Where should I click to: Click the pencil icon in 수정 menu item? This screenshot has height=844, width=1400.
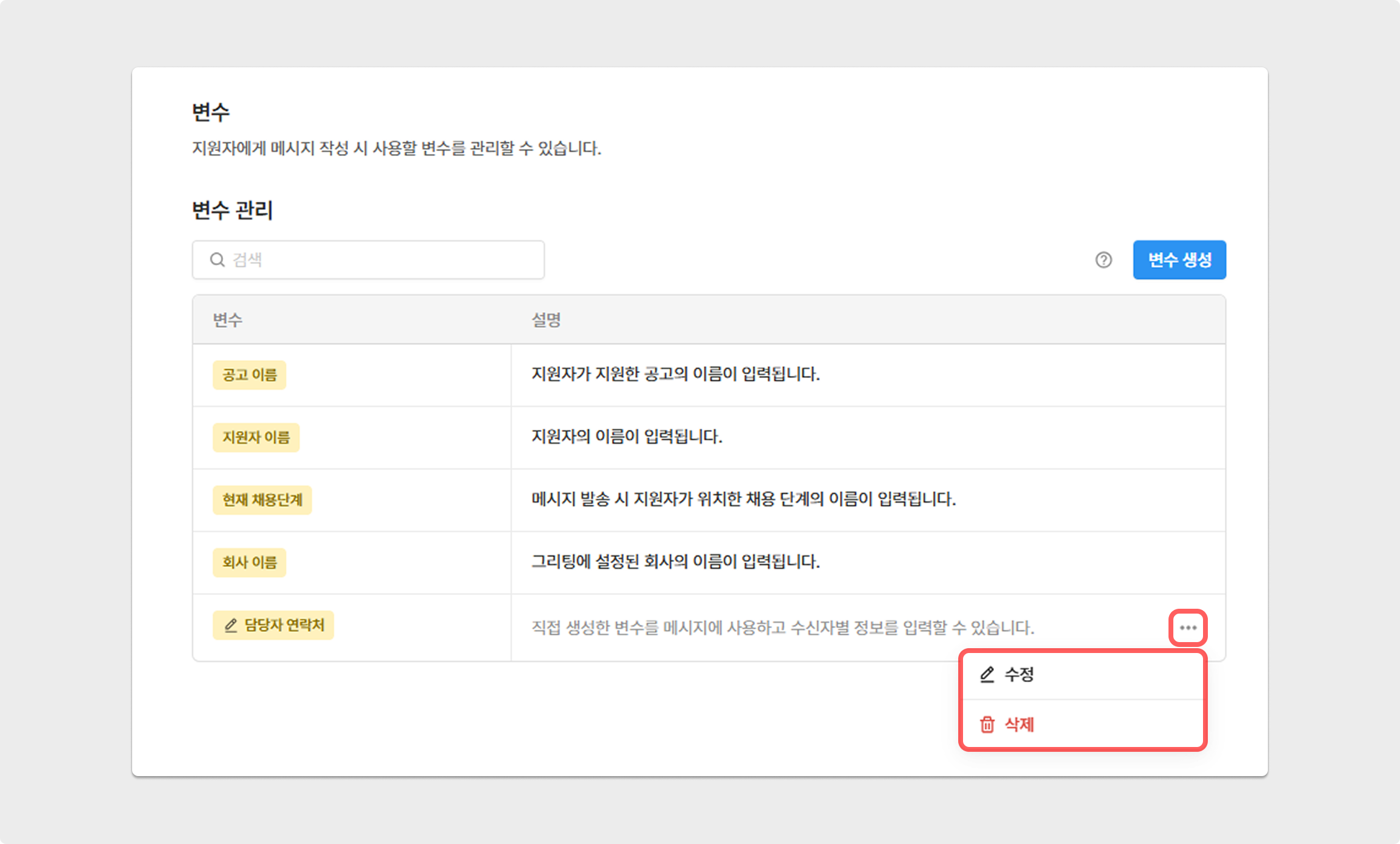(987, 675)
